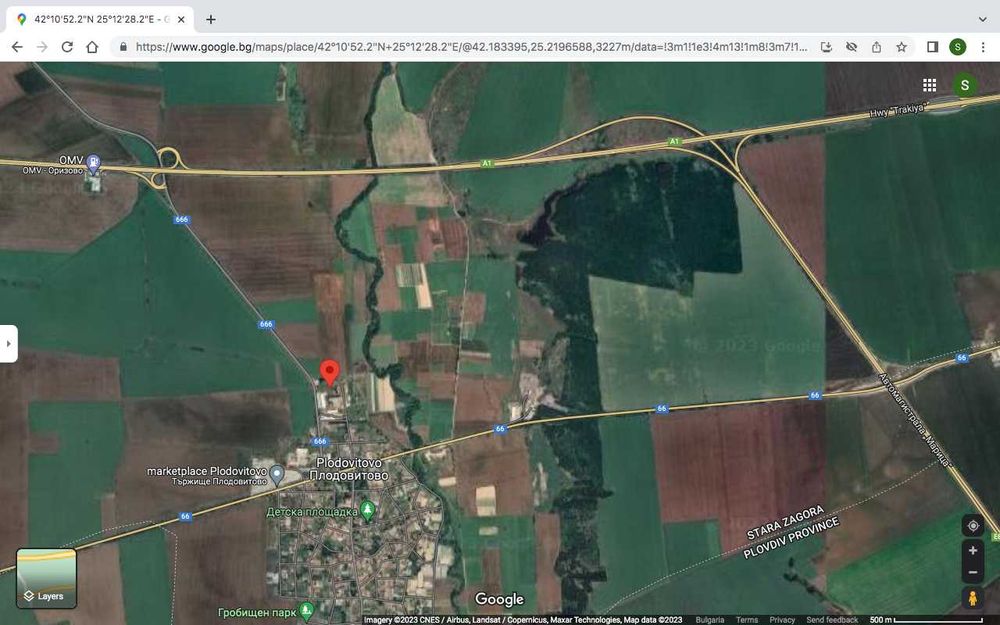Click the PLOVDIV PROVINCE label
Image resolution: width=1000 pixels, height=625 pixels.
click(x=791, y=538)
